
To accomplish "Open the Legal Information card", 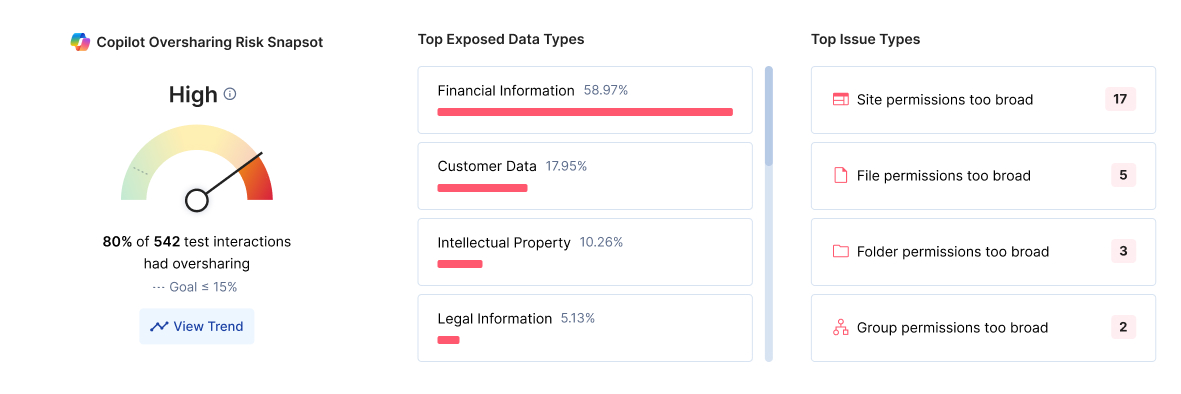I will point(585,328).
